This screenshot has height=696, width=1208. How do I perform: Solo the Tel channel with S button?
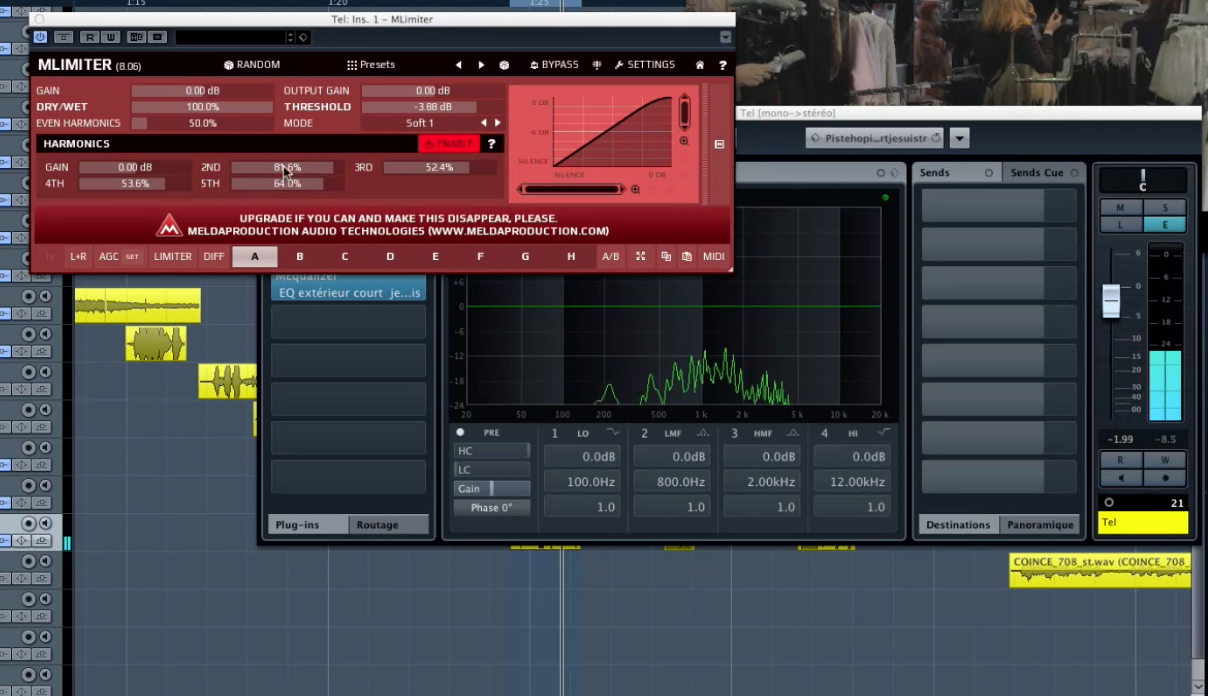coord(1165,207)
